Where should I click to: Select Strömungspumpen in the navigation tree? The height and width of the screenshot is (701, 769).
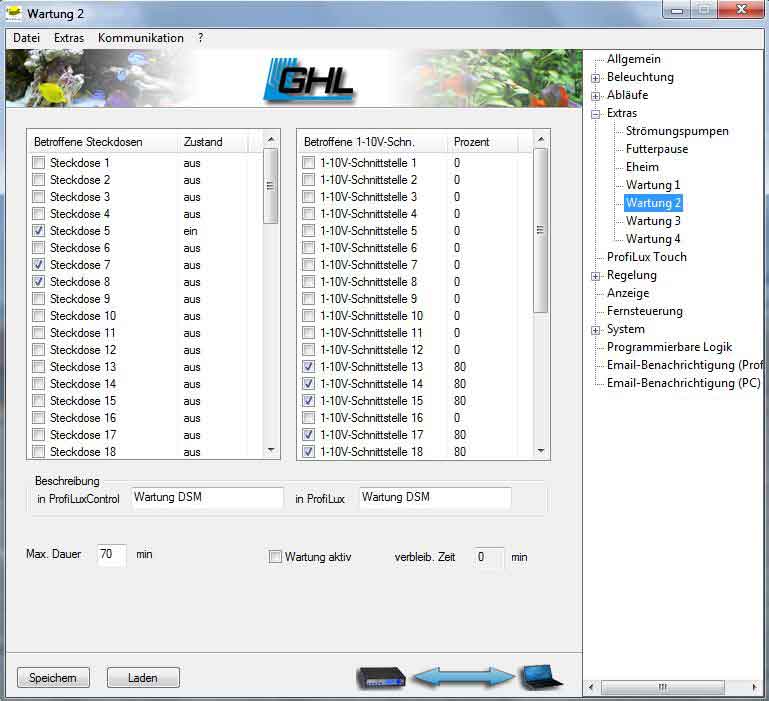(677, 131)
